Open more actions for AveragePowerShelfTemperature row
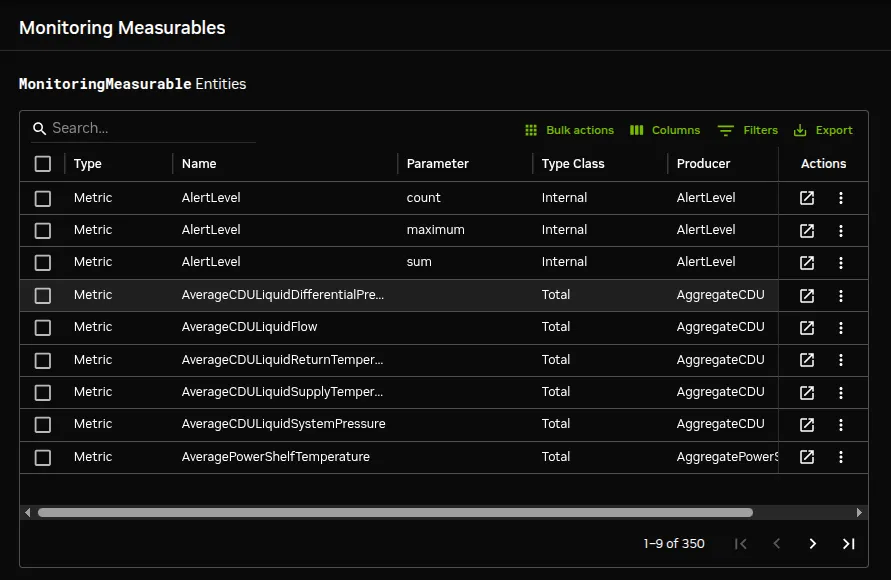Screen dimensions: 891x580 (x=841, y=457)
